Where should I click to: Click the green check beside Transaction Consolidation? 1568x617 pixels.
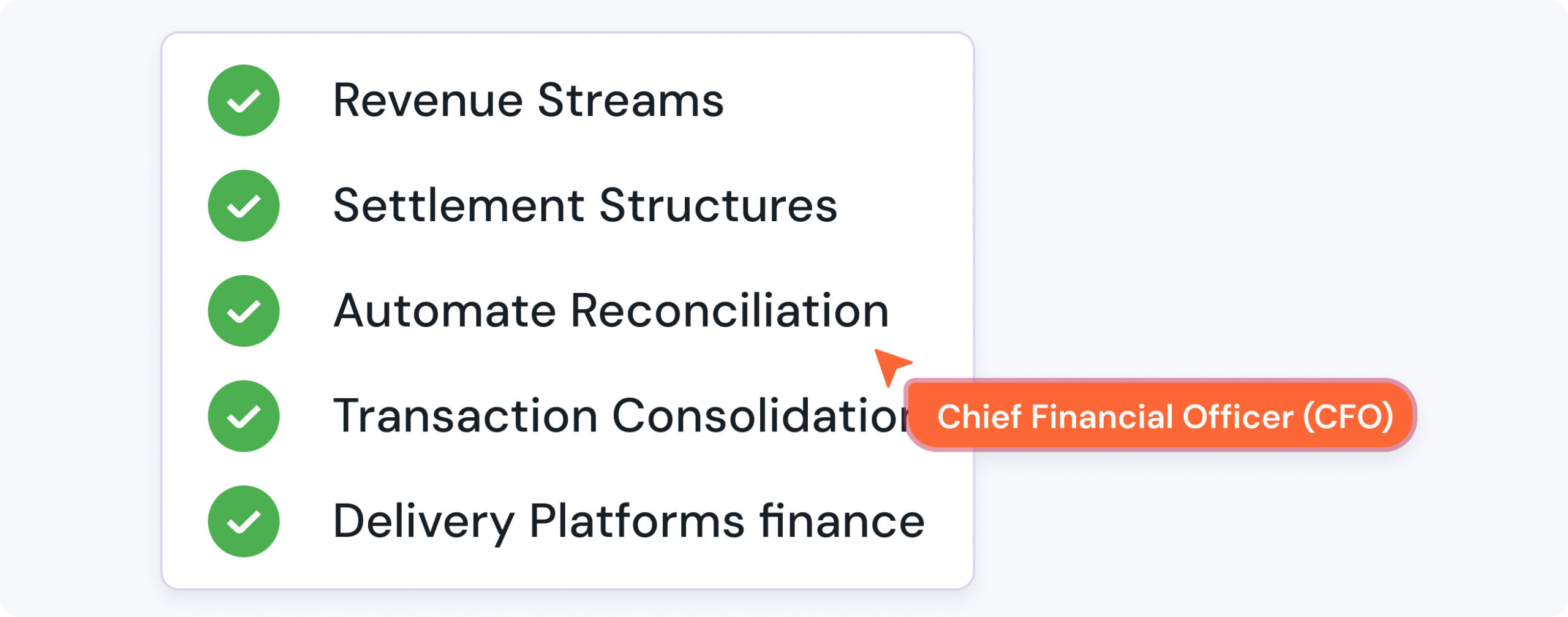[244, 417]
